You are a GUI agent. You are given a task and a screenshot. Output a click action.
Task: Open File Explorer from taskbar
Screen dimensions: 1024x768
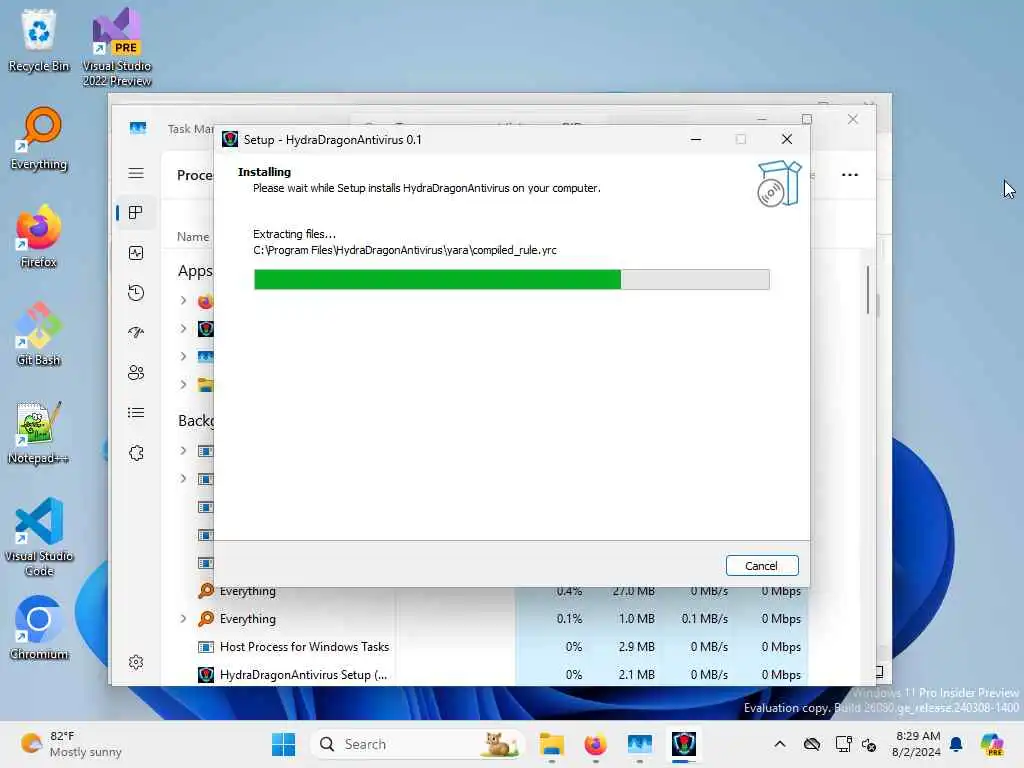[552, 744]
